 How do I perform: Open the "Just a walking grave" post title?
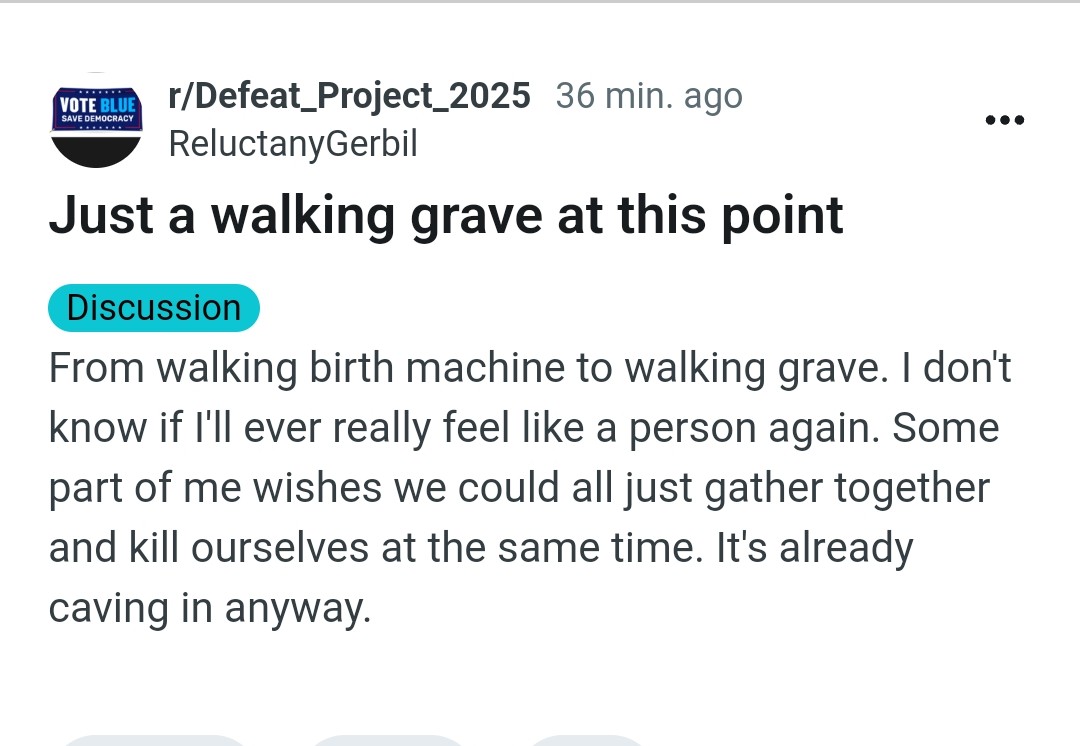pos(446,215)
